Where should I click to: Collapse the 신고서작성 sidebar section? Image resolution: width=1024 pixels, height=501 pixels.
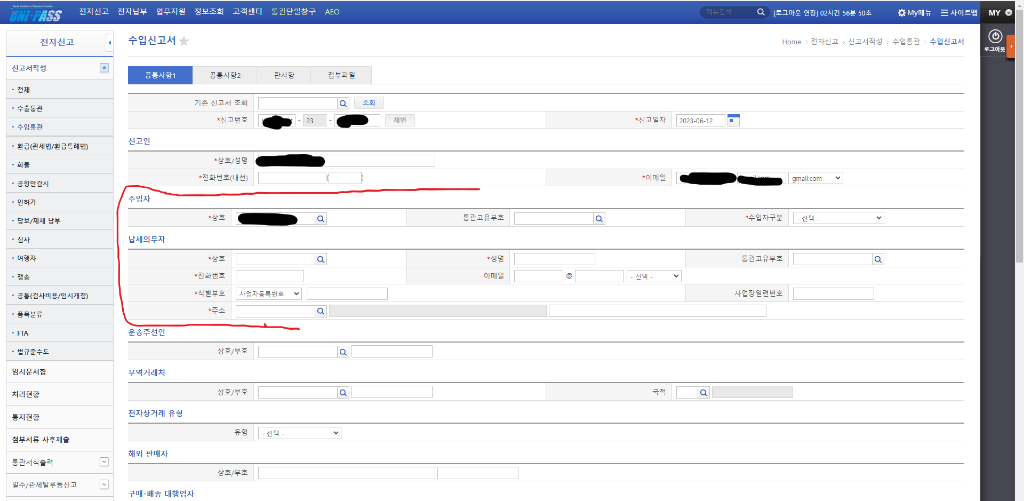(104, 68)
